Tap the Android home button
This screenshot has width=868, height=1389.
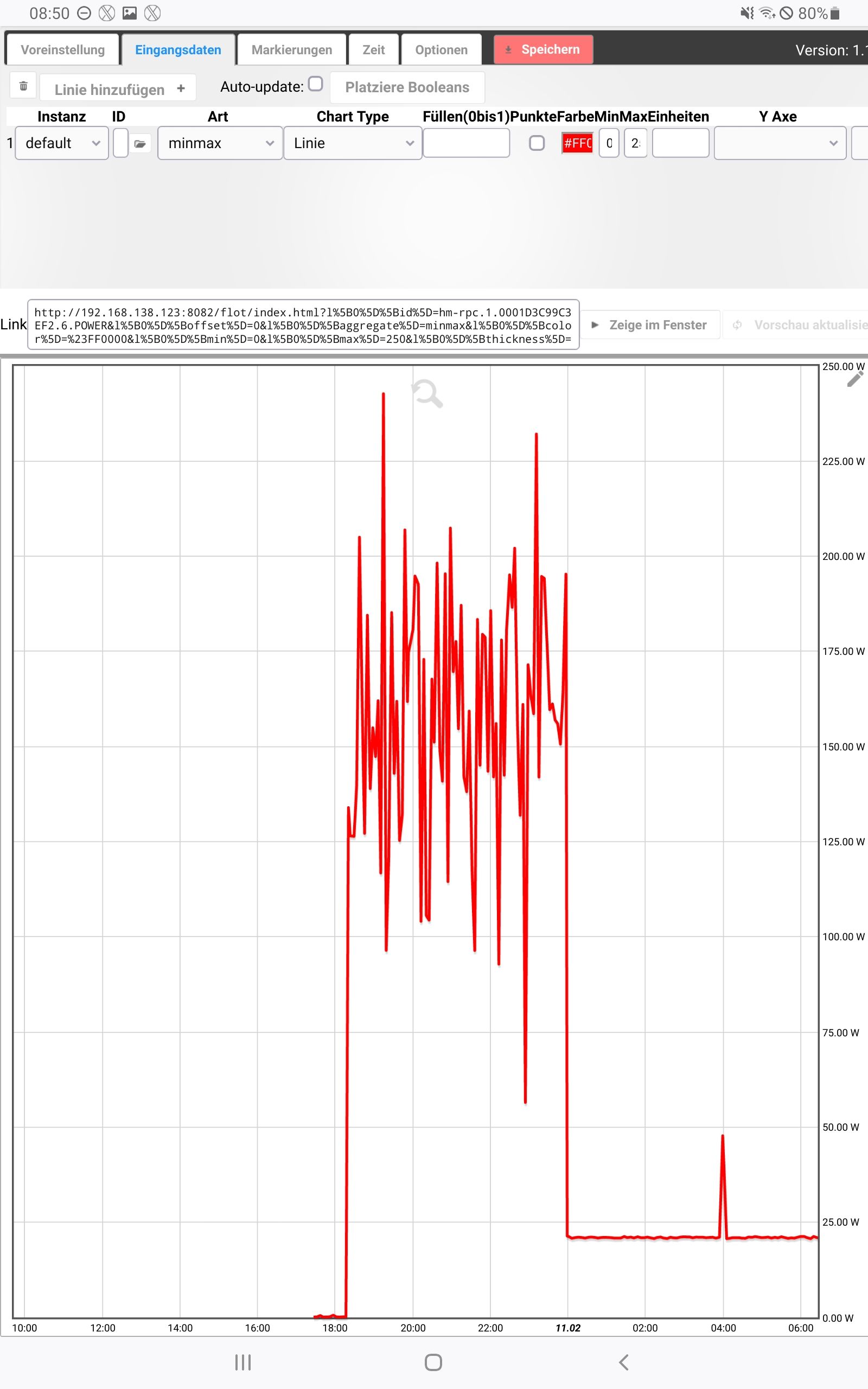(433, 1362)
